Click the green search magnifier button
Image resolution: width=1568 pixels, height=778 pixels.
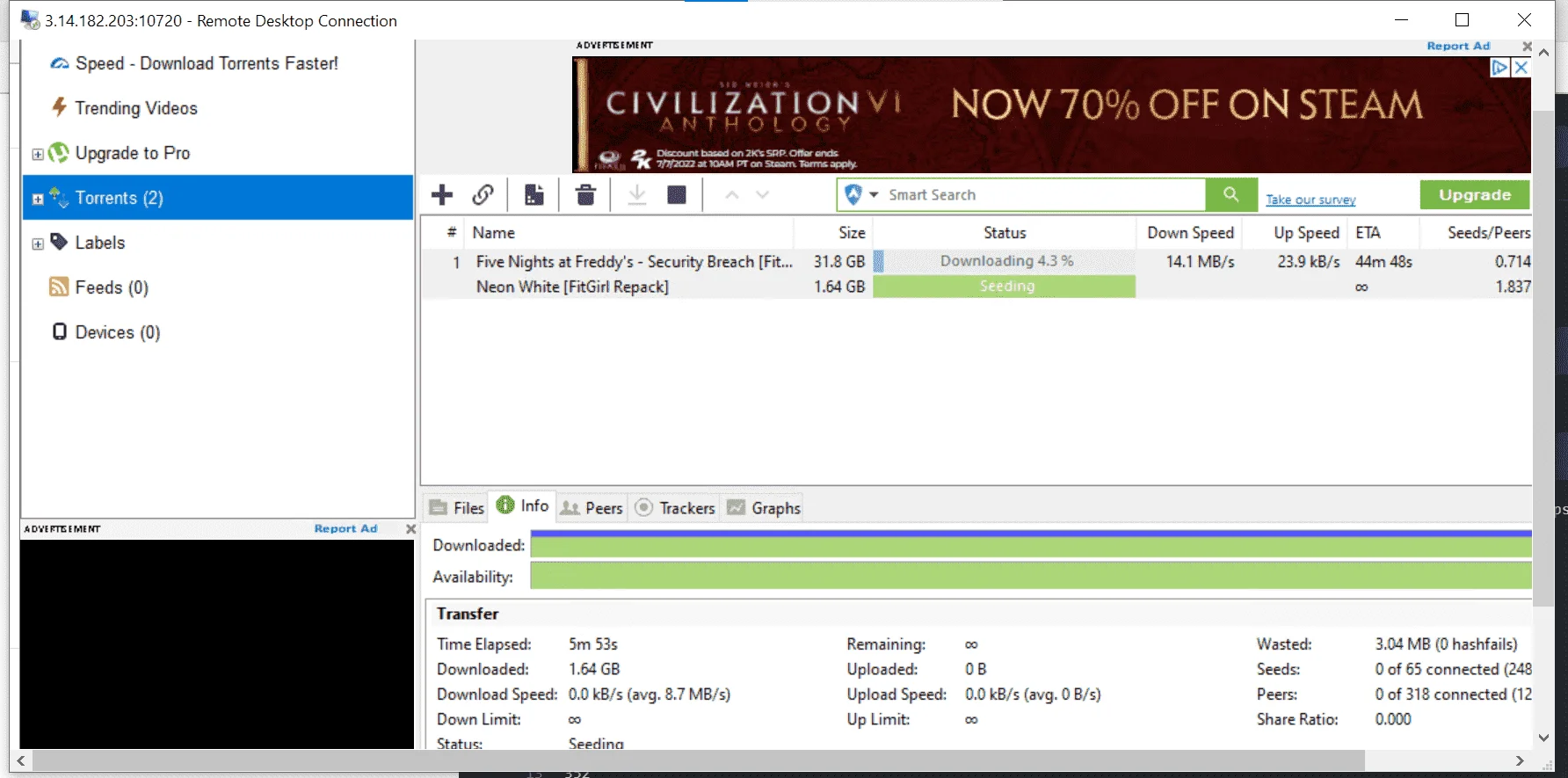point(1231,195)
